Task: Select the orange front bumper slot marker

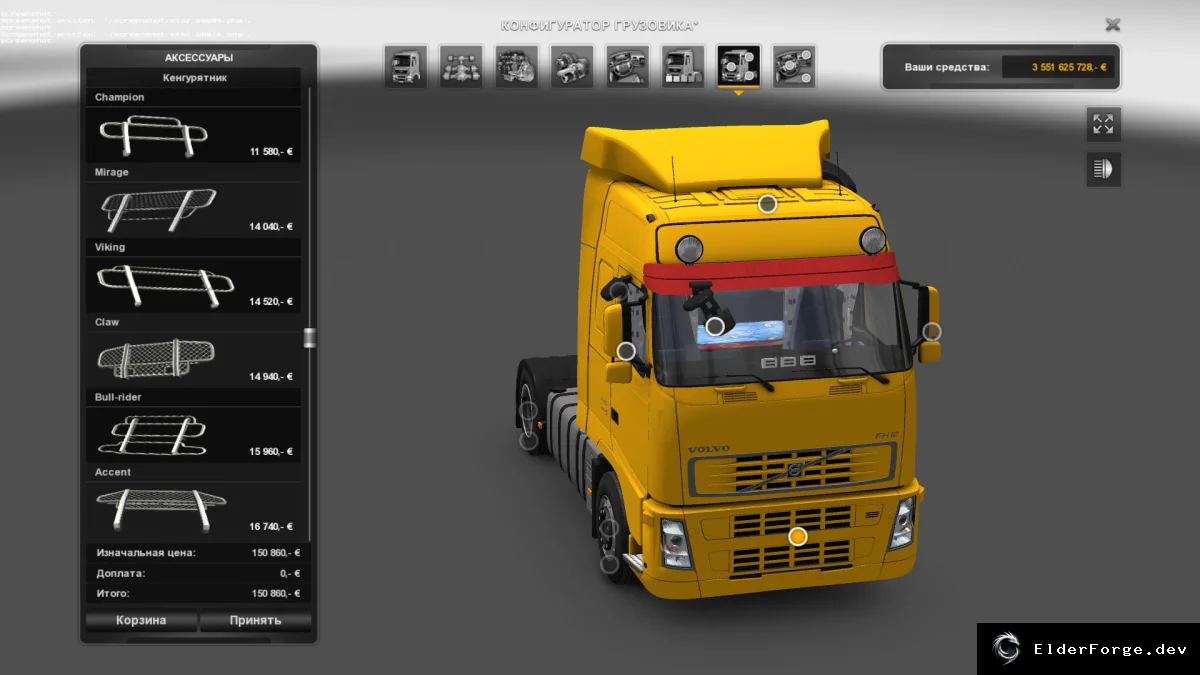Action: 797,537
